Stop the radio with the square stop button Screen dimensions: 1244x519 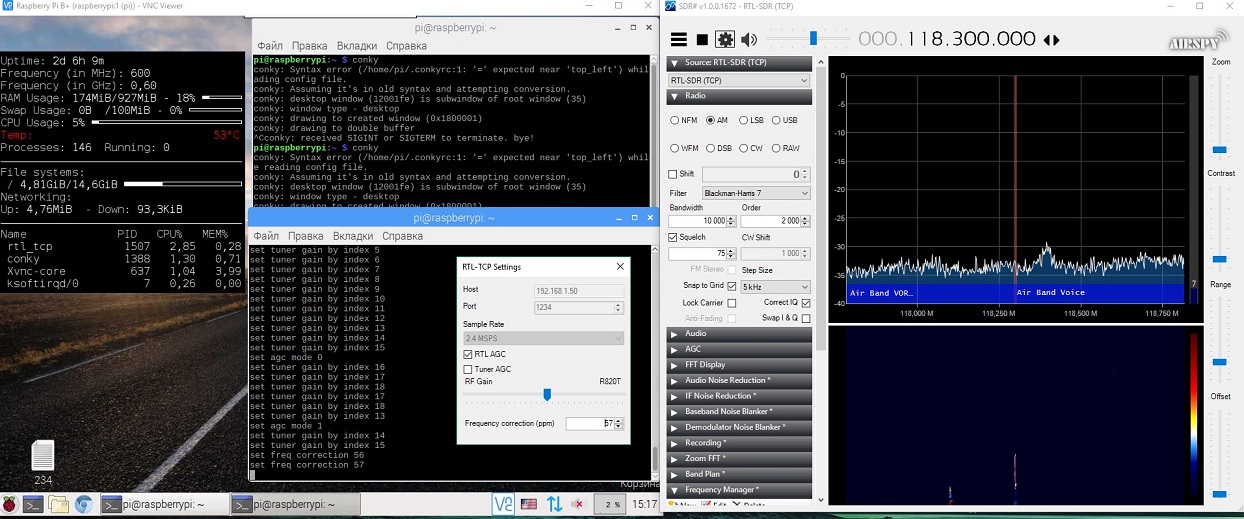(x=702, y=40)
